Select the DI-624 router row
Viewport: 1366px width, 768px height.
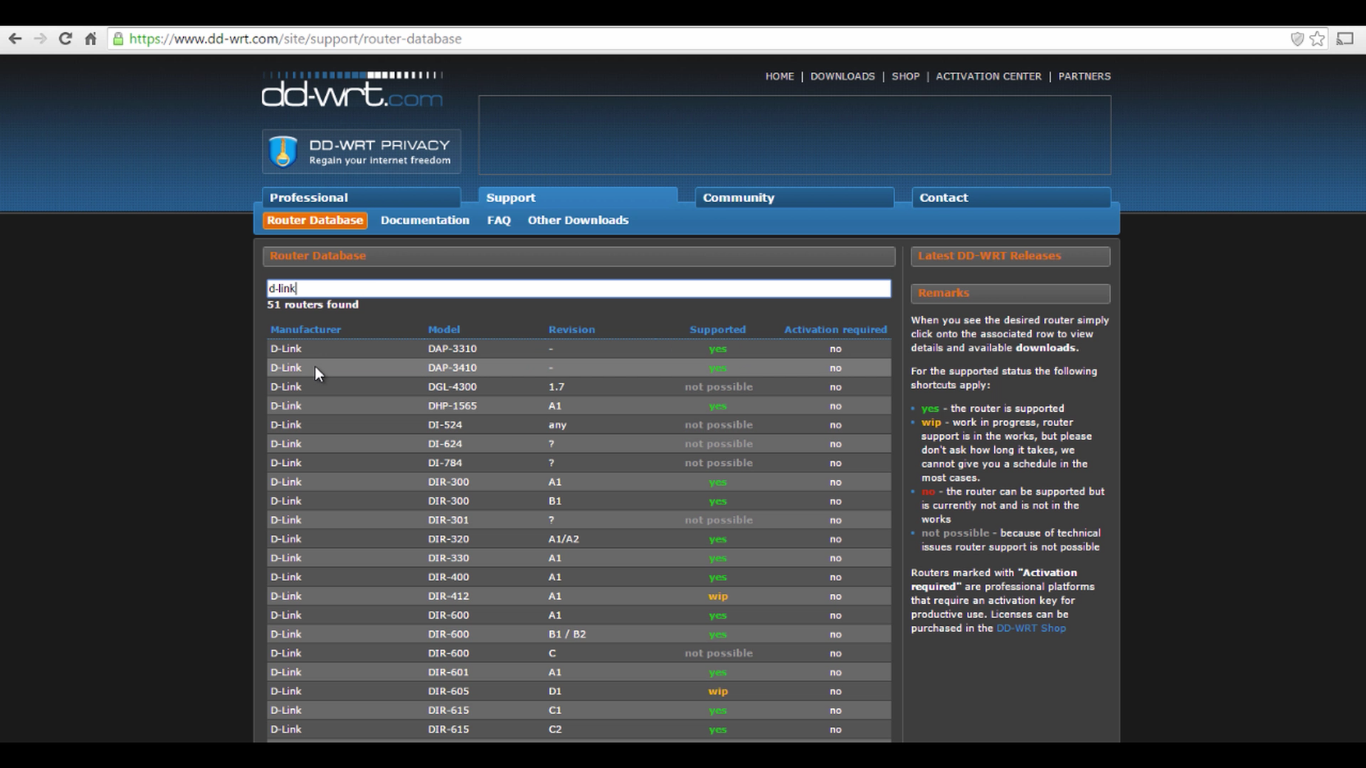(x=578, y=444)
